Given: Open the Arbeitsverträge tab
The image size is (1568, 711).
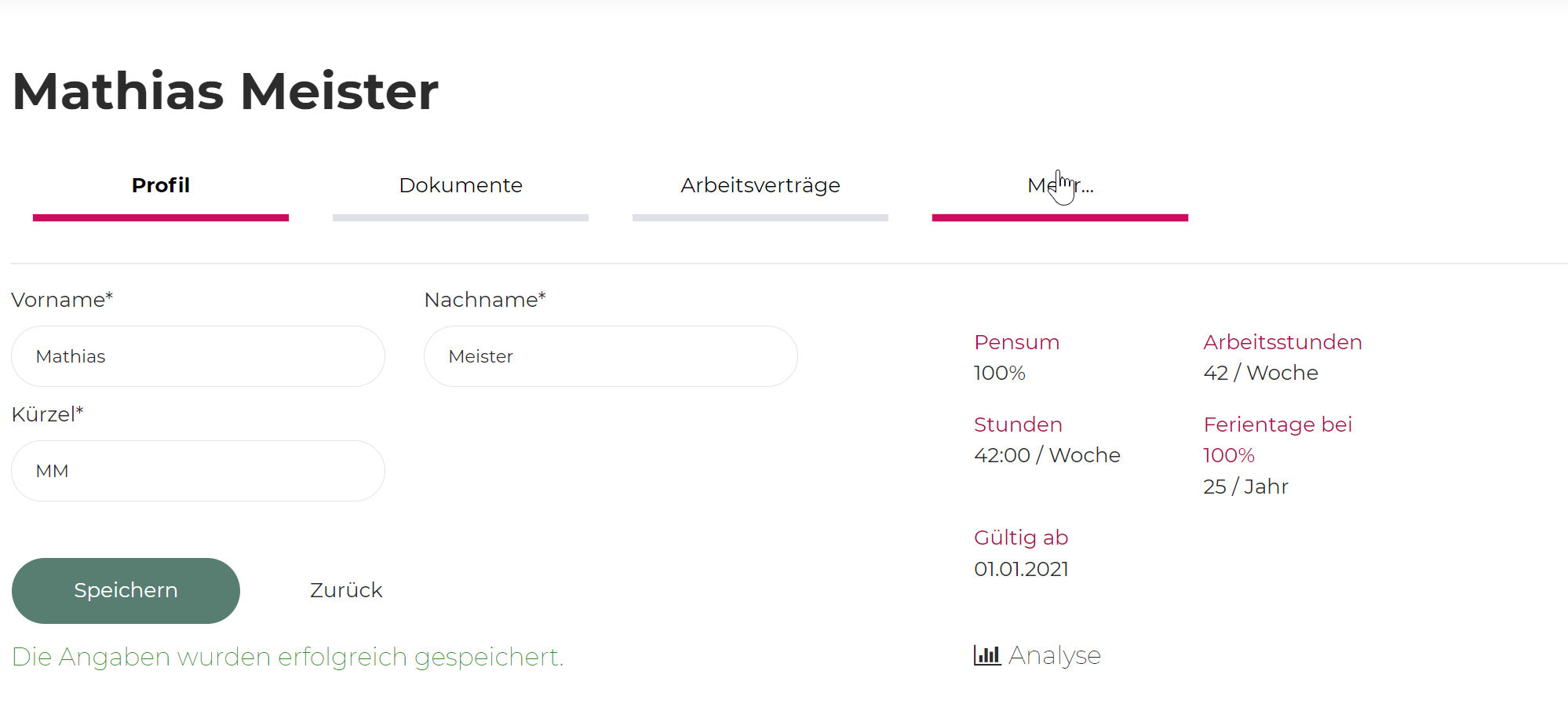Looking at the screenshot, I should click(760, 185).
